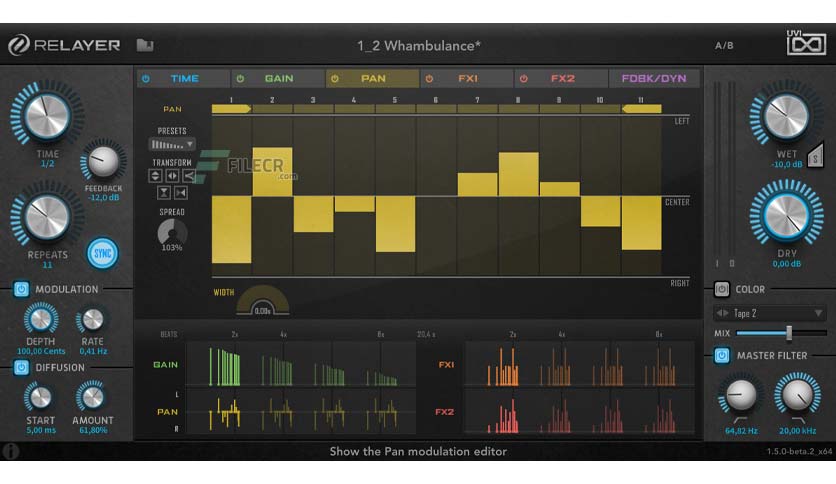Disable the Diffusion section
Image resolution: width=836 pixels, height=484 pixels.
(x=21, y=367)
